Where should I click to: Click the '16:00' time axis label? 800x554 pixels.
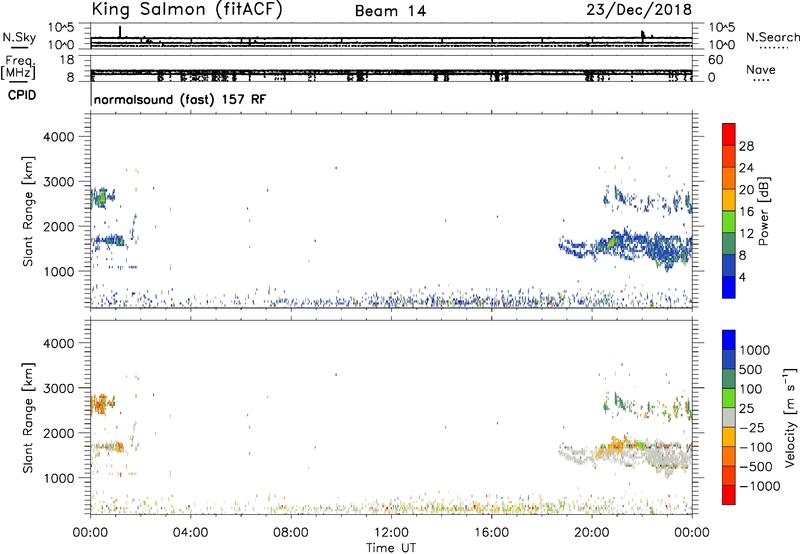(x=491, y=533)
